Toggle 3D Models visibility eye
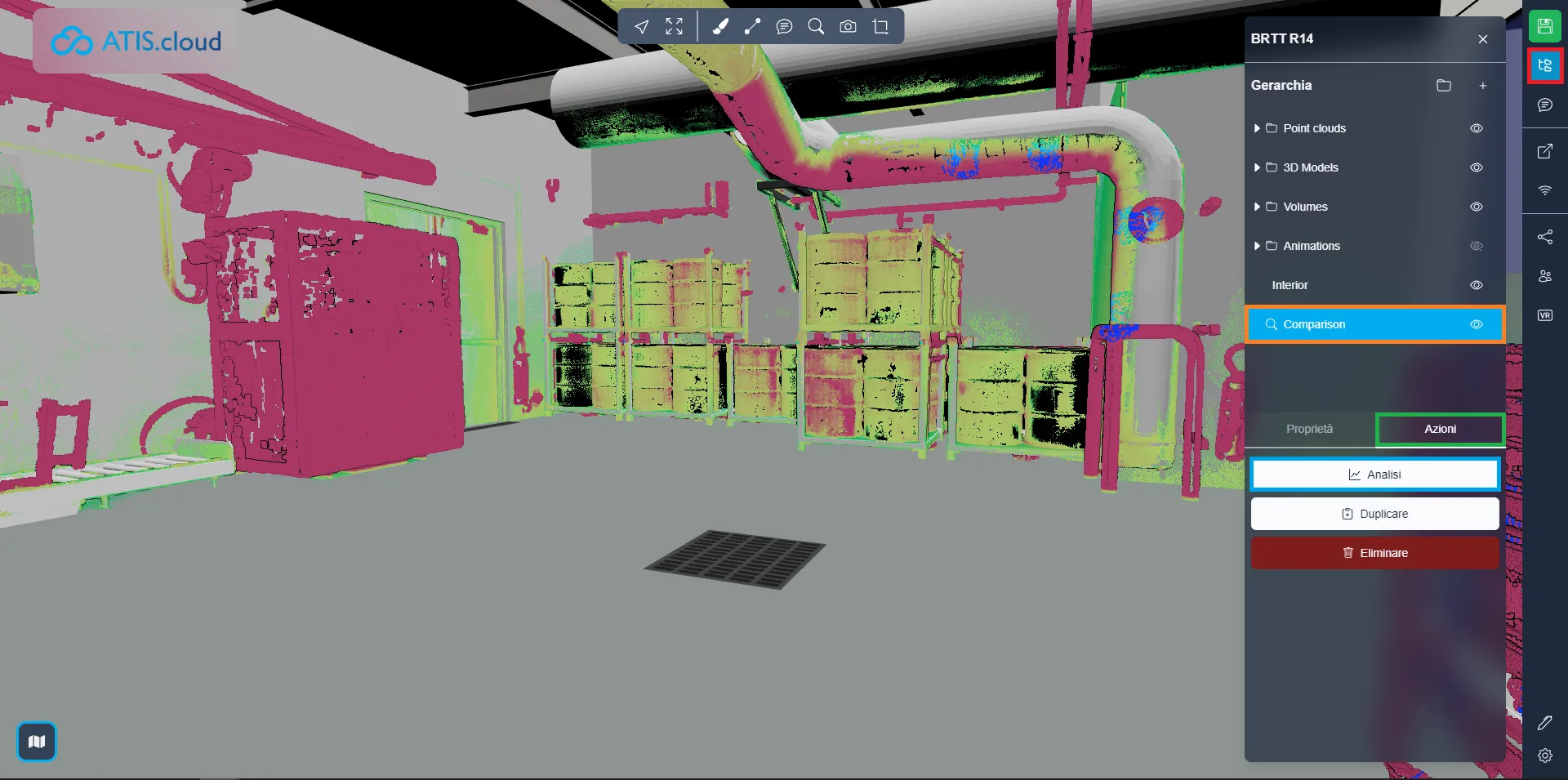Image resolution: width=1568 pixels, height=780 pixels. (x=1476, y=167)
